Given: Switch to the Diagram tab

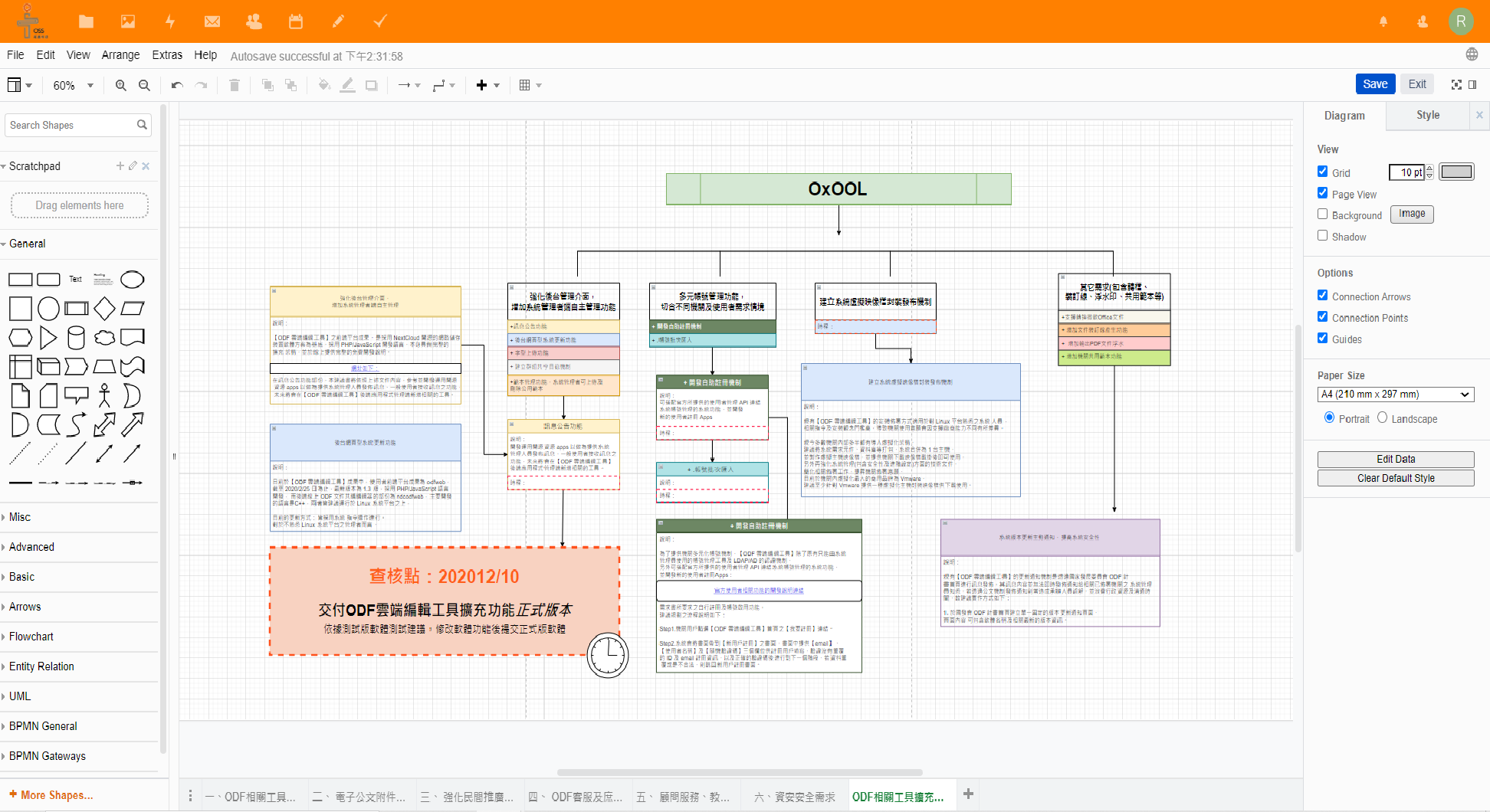Looking at the screenshot, I should [1344, 116].
